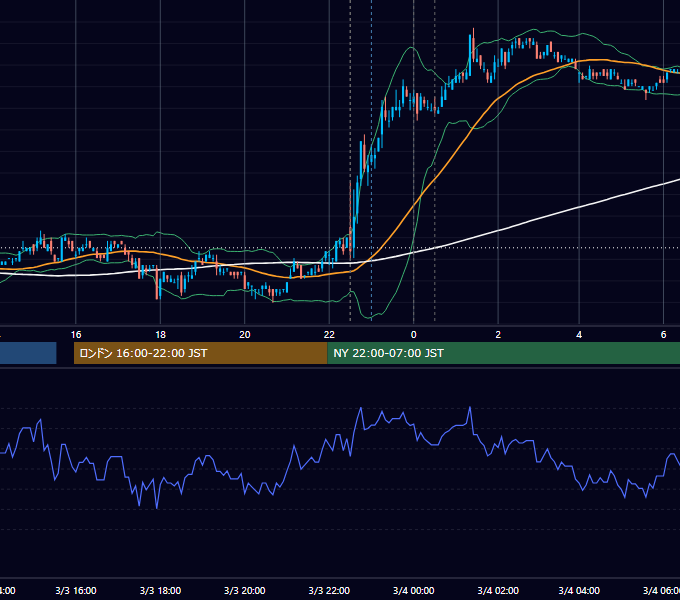
Task: Click the NY 22:00-07:00 JST session bar
Action: pos(503,353)
